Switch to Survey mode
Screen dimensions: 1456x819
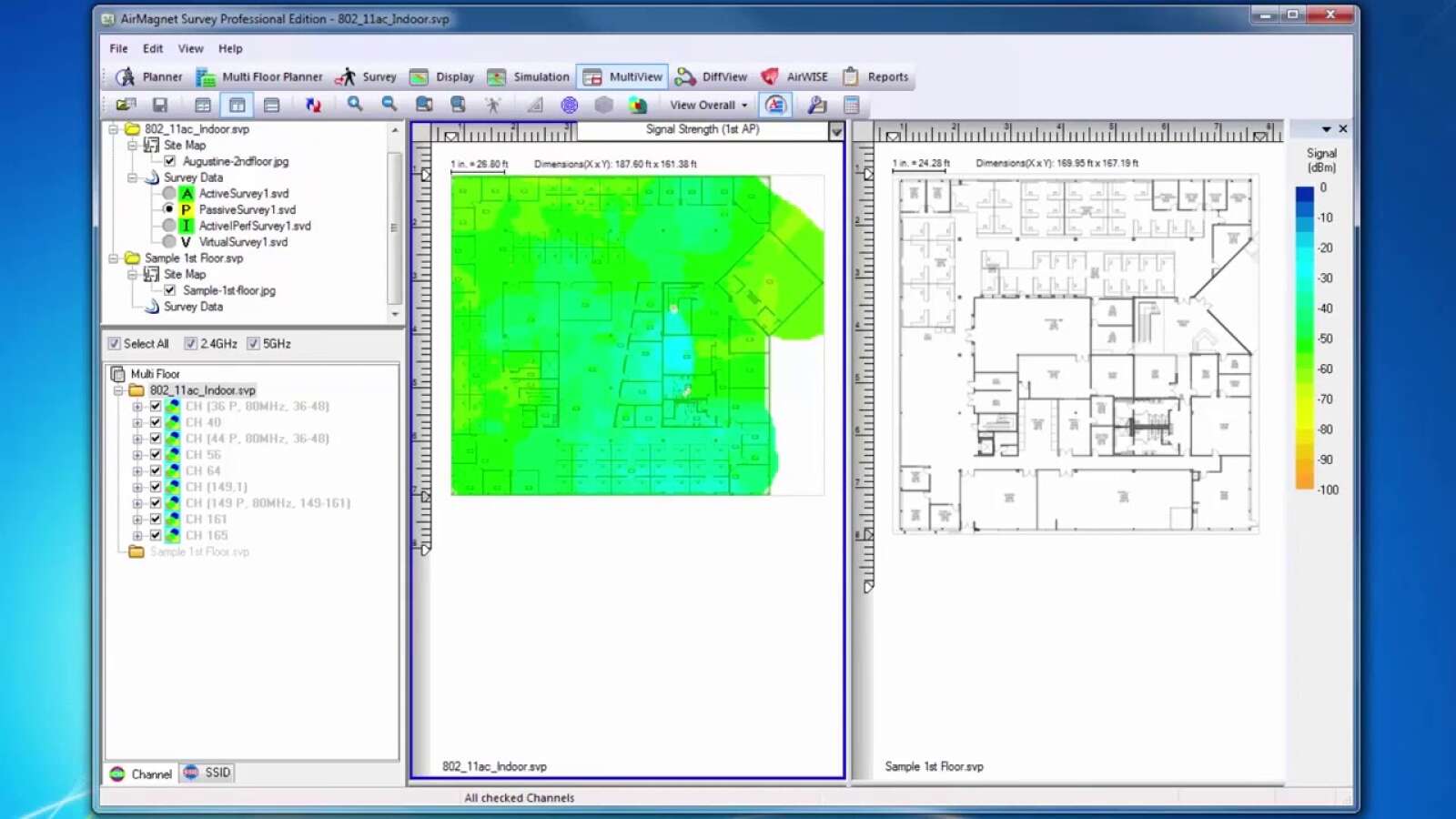(x=366, y=76)
